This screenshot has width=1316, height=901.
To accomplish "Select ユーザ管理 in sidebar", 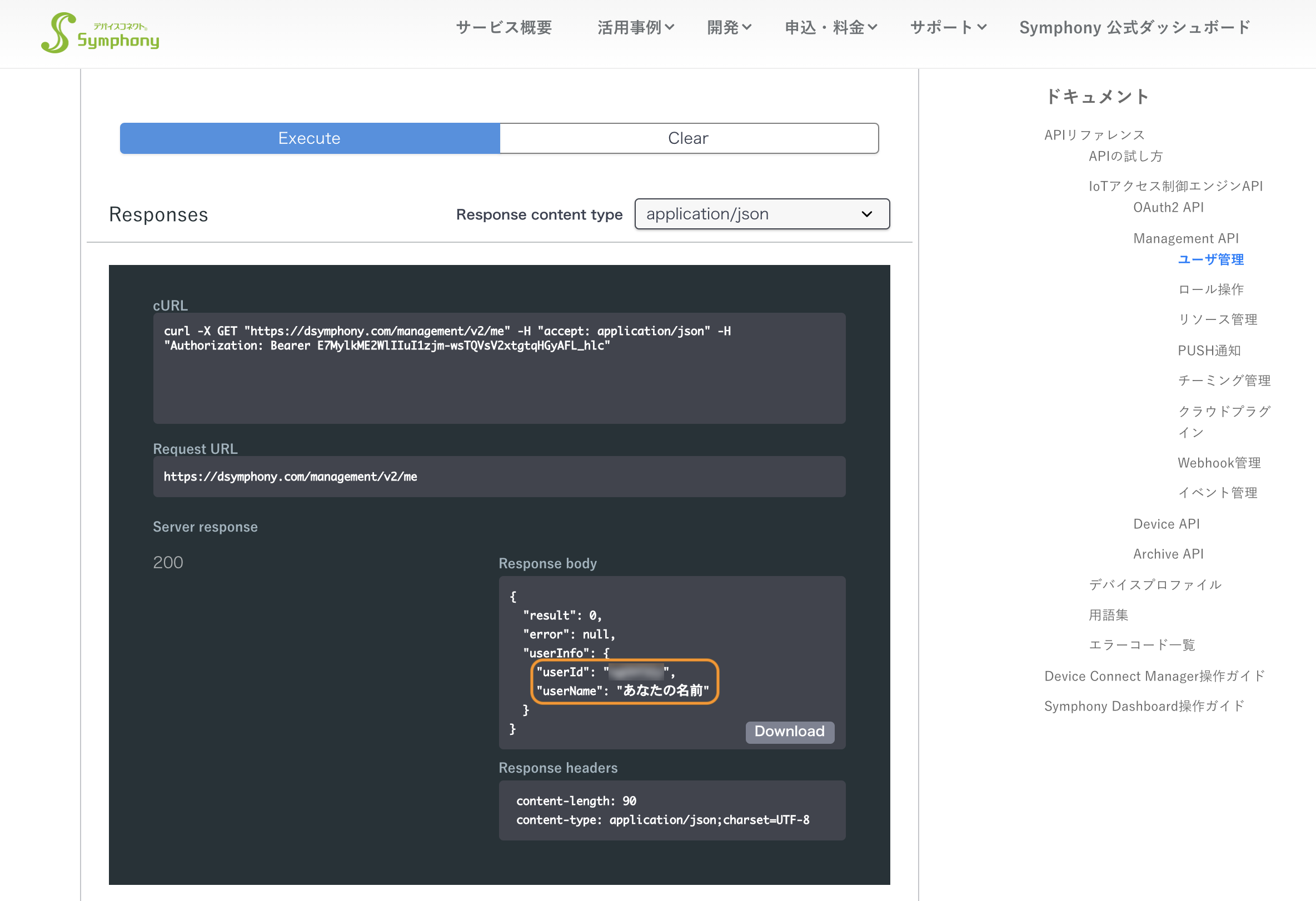I will point(1210,260).
